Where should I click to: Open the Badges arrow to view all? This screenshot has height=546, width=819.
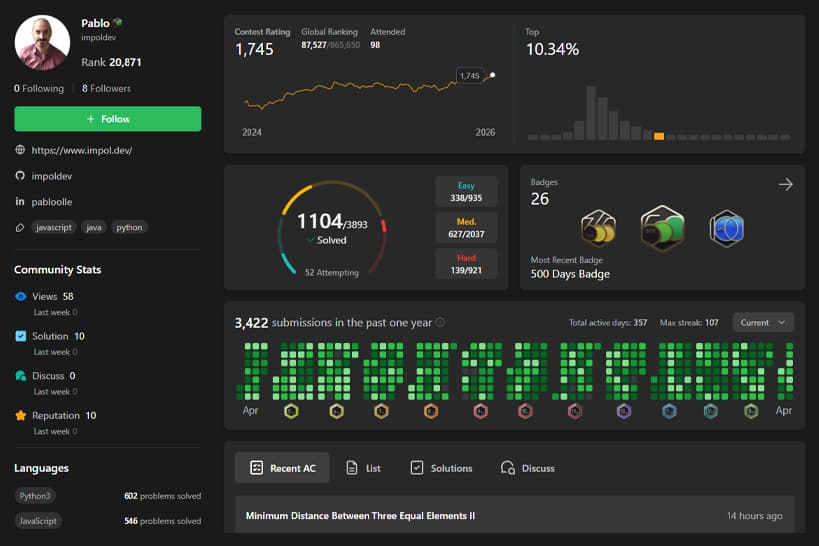pos(785,184)
